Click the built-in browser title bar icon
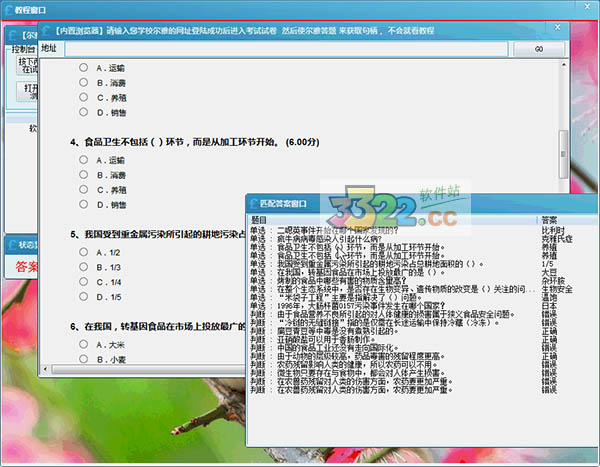Viewport: 600px width, 467px height. 46,31
